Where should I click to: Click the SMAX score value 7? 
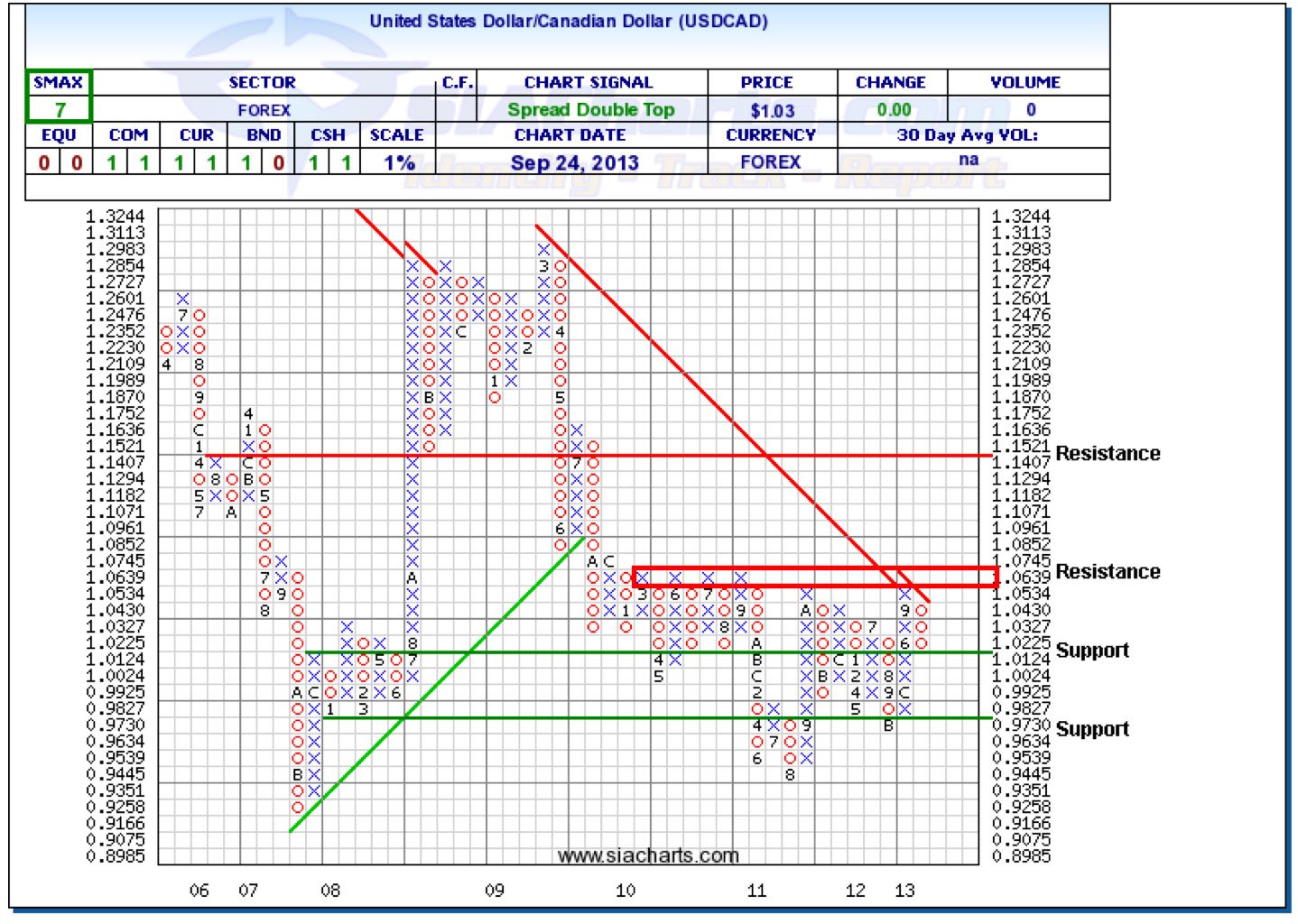[60, 110]
